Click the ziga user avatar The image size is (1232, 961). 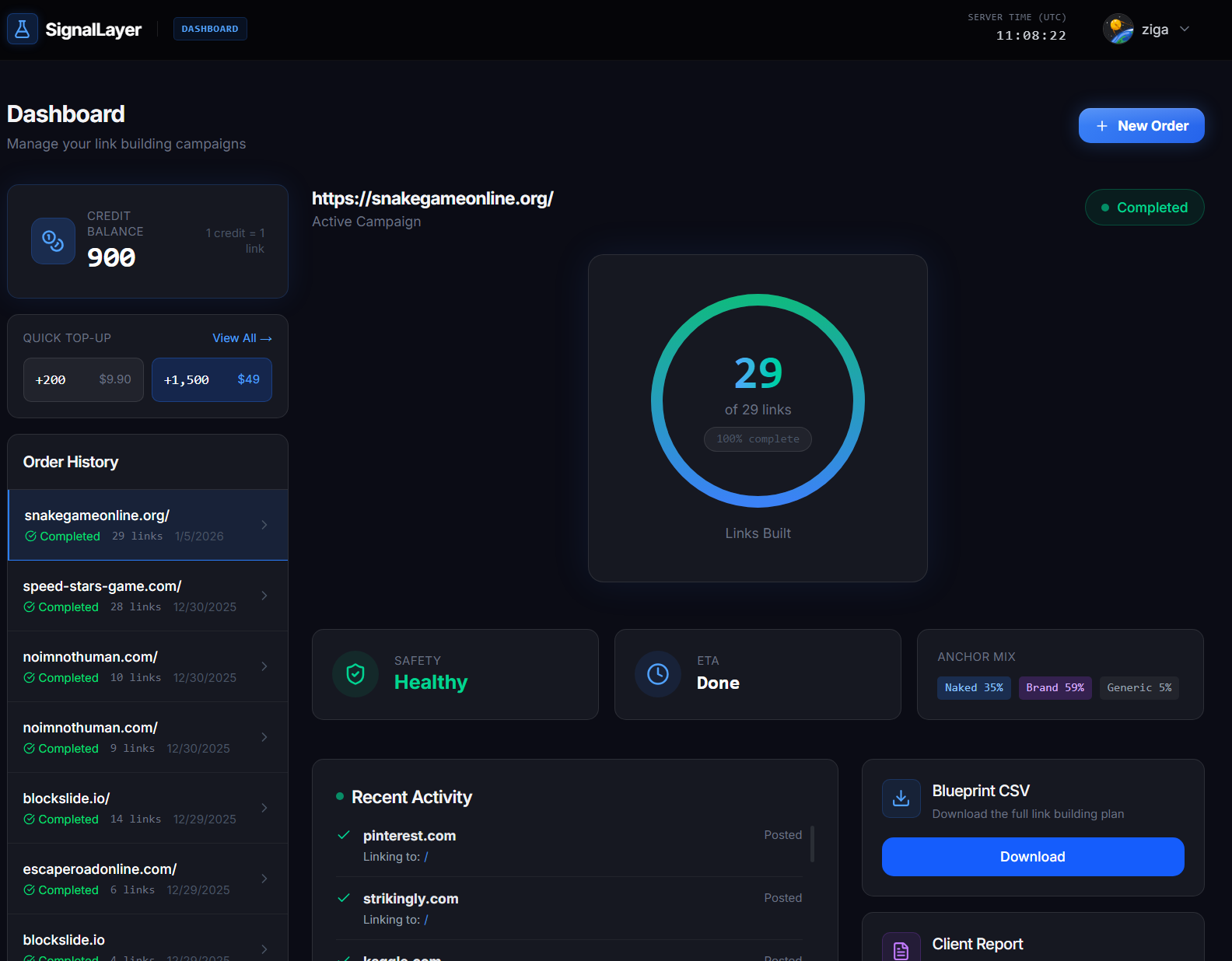point(1118,30)
